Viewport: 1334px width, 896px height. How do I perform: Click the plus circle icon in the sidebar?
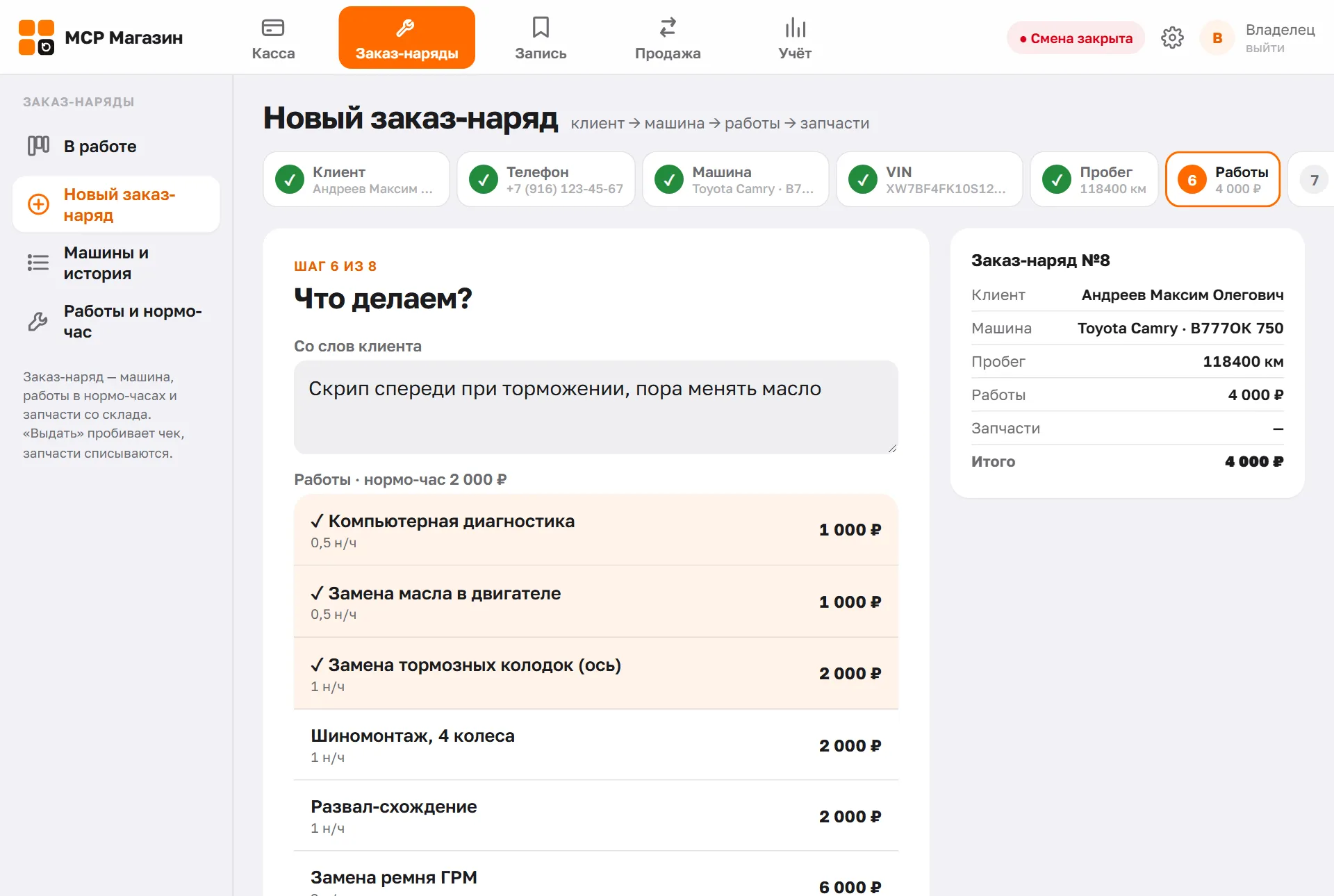38,204
